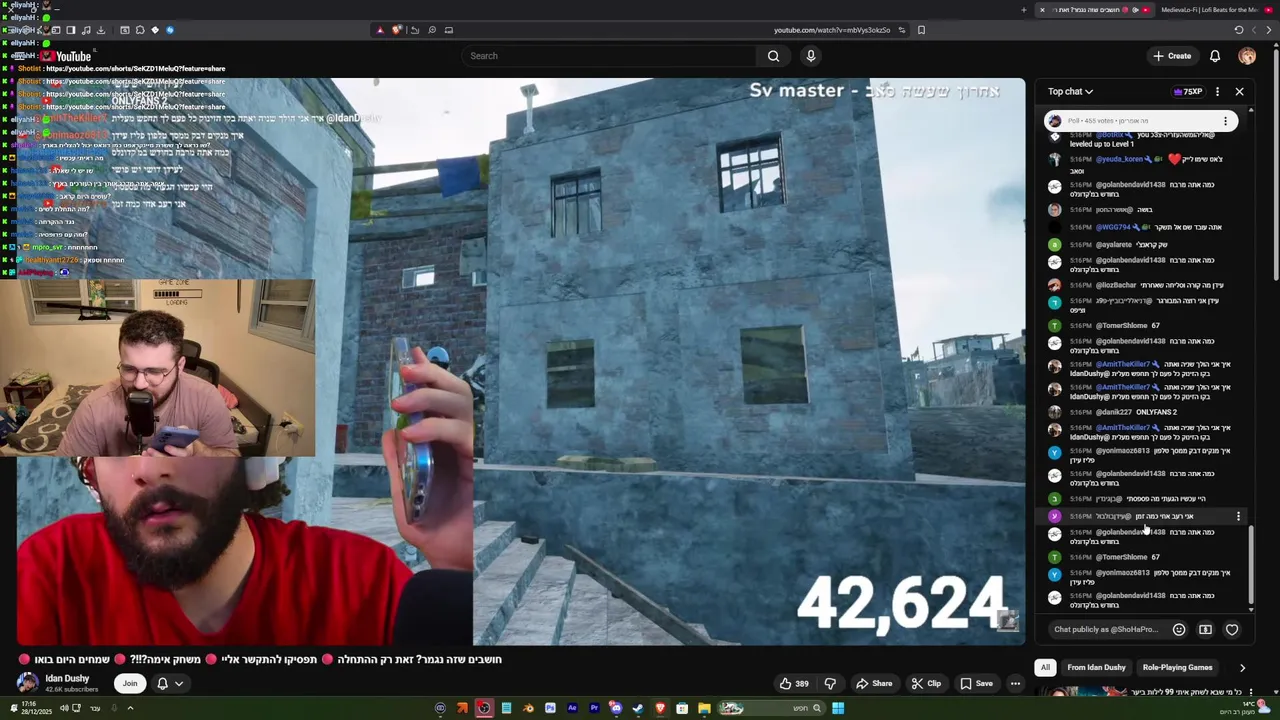Click the youtube.com address bar URL
The width and height of the screenshot is (1280, 720).
pyautogui.click(x=832, y=30)
